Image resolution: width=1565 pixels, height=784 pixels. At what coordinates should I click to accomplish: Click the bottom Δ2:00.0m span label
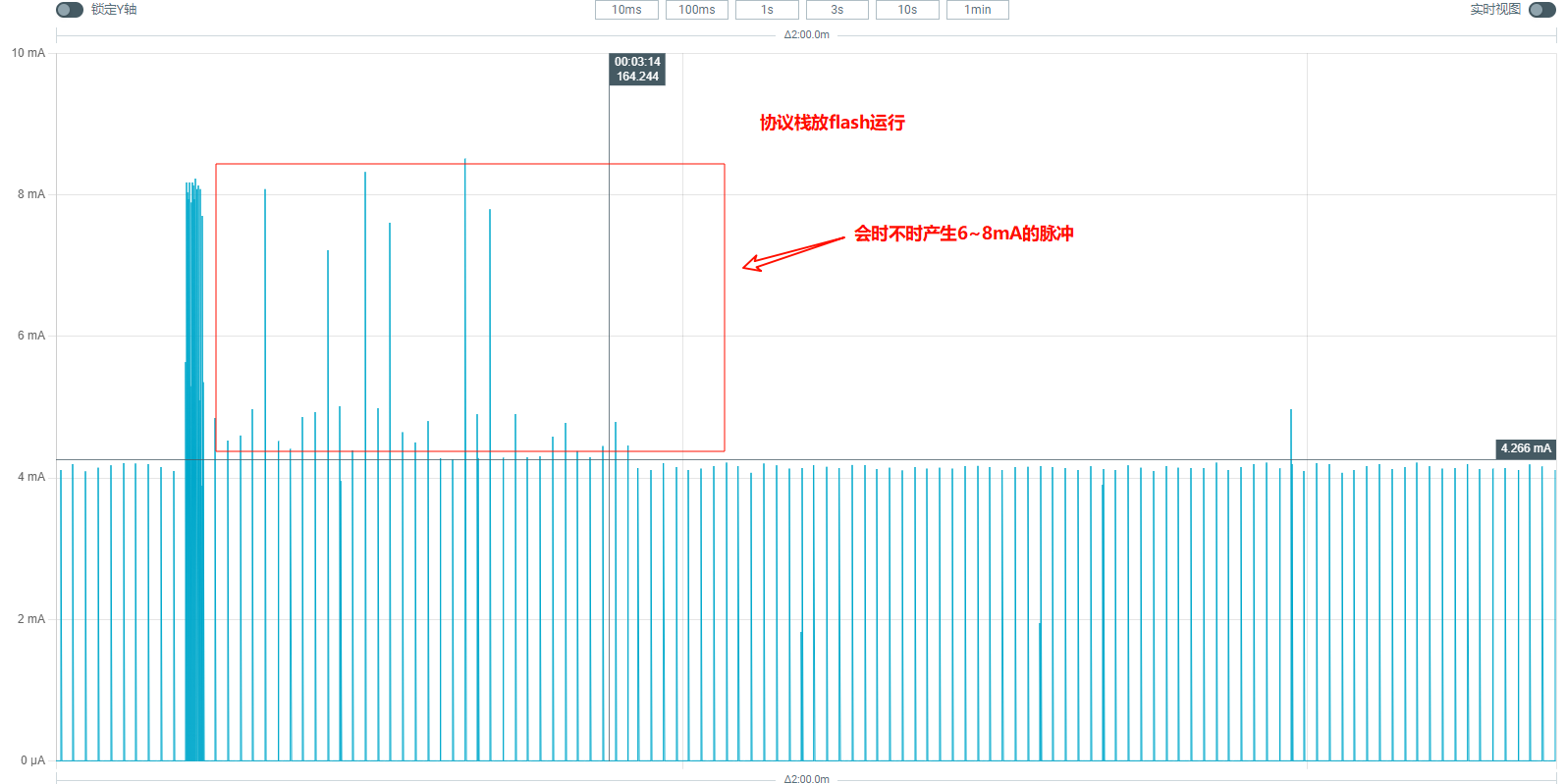806,778
